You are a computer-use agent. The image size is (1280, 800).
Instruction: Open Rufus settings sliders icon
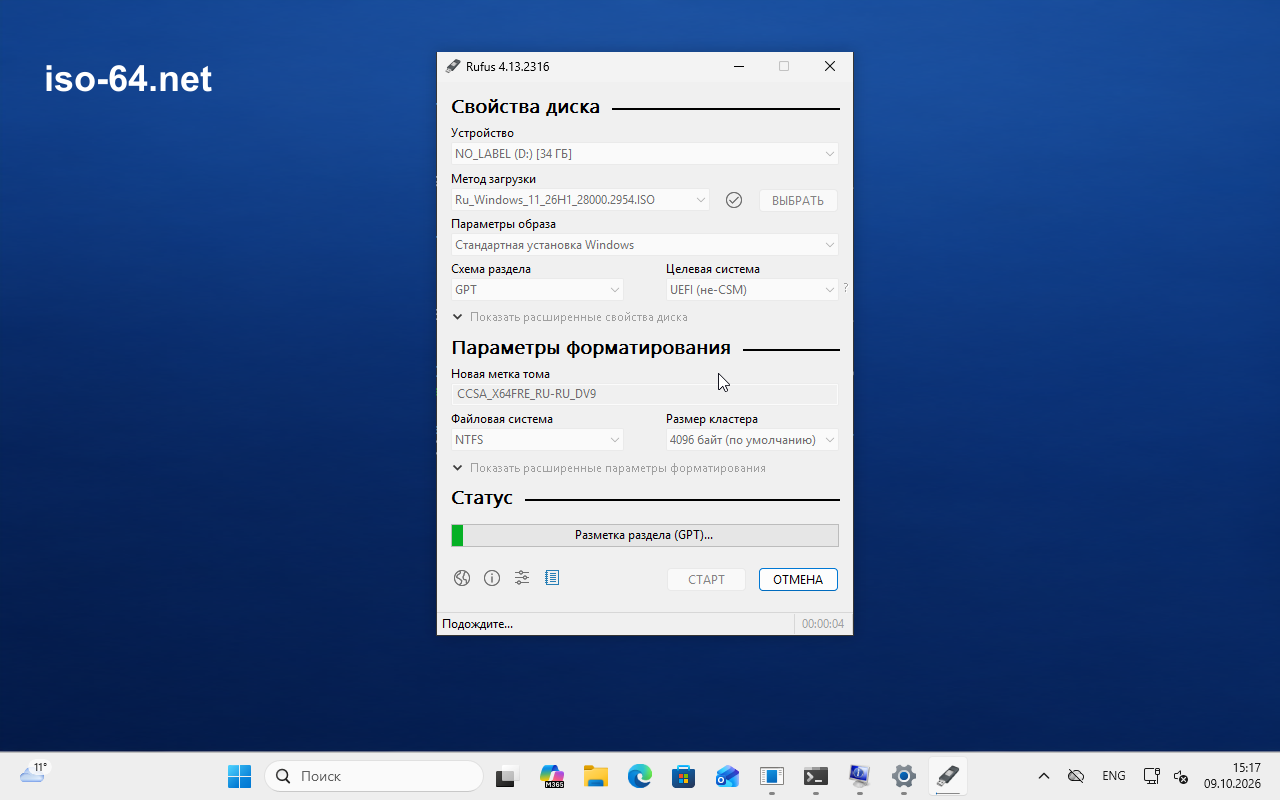(x=522, y=578)
